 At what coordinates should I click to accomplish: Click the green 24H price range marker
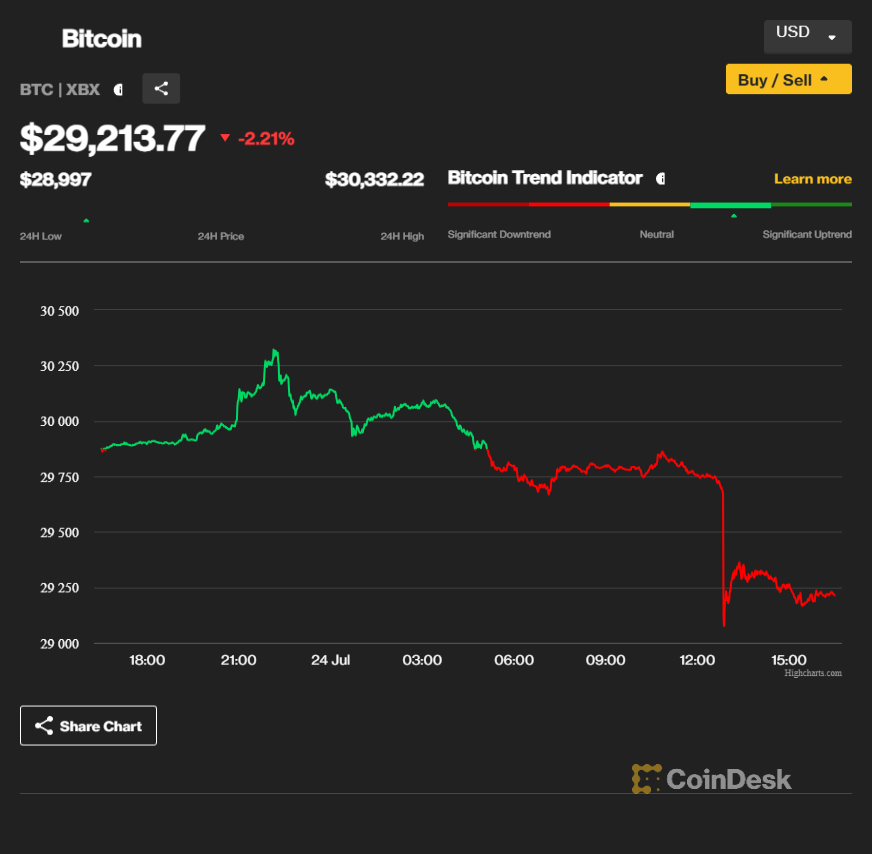coord(86,220)
